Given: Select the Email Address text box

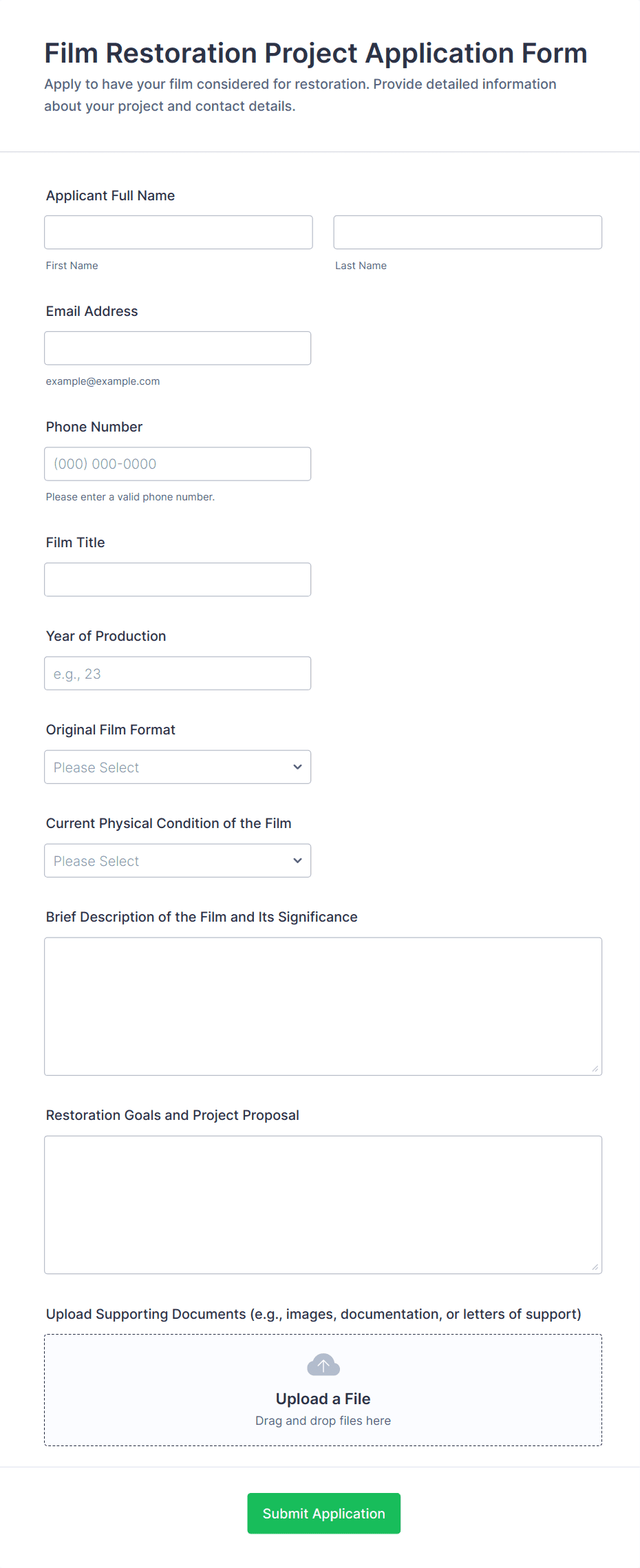Looking at the screenshot, I should click(178, 348).
